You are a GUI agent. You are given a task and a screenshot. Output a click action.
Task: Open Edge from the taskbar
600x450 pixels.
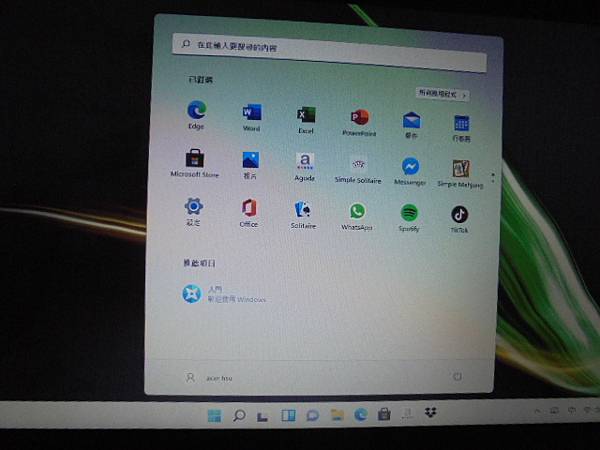click(360, 414)
